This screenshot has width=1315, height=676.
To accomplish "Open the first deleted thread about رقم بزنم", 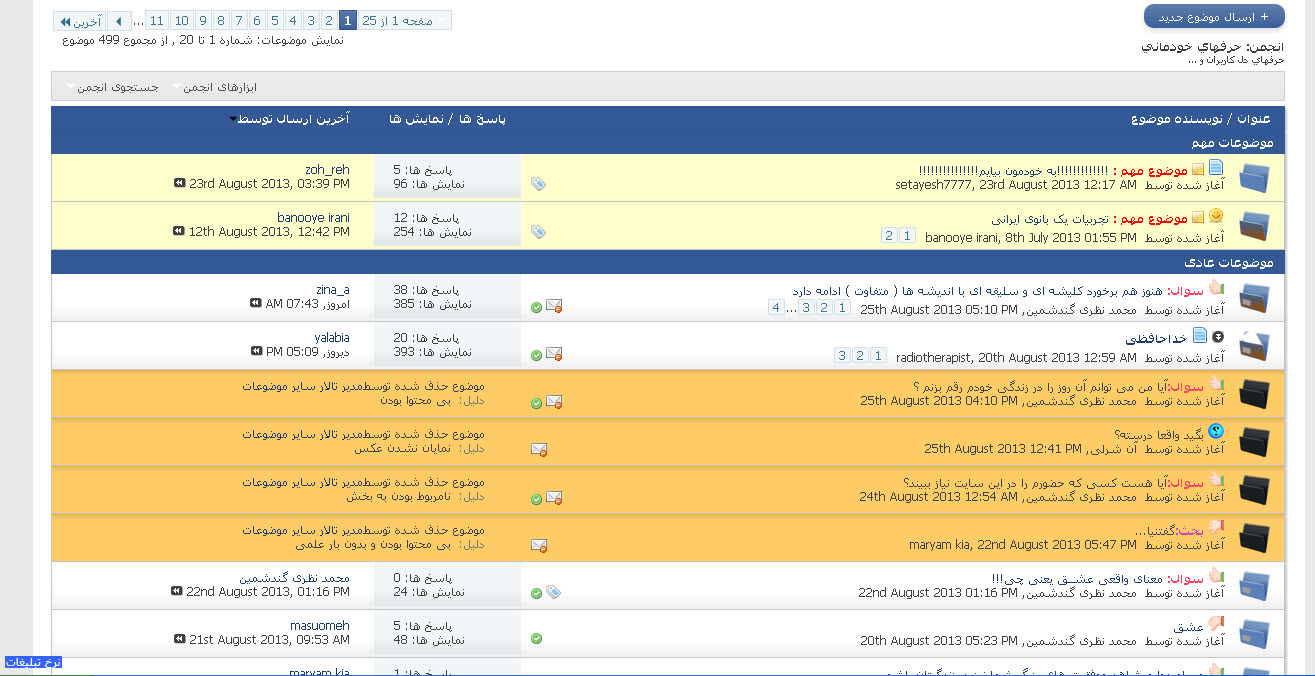I will [1040, 386].
